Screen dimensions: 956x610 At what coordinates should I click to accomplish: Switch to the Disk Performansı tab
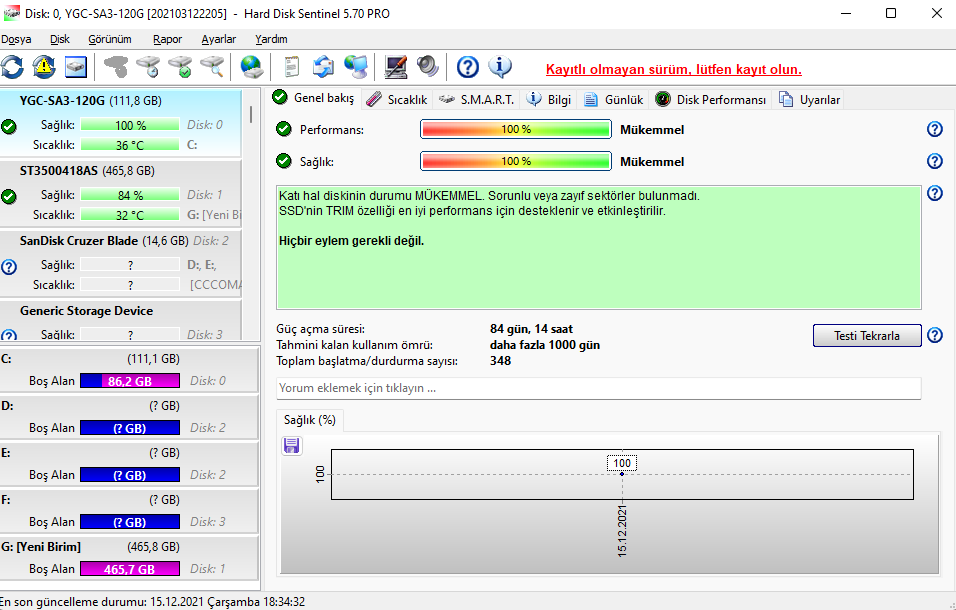click(x=711, y=99)
